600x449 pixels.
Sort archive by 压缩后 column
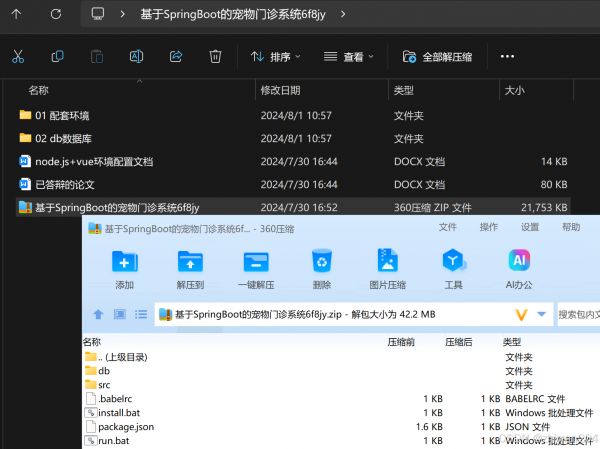coord(458,342)
